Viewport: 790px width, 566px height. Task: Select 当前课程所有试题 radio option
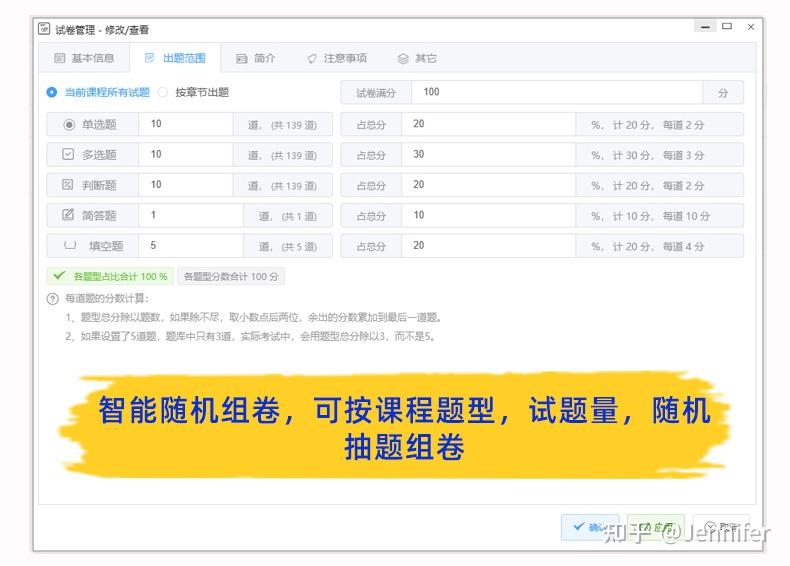point(98,92)
